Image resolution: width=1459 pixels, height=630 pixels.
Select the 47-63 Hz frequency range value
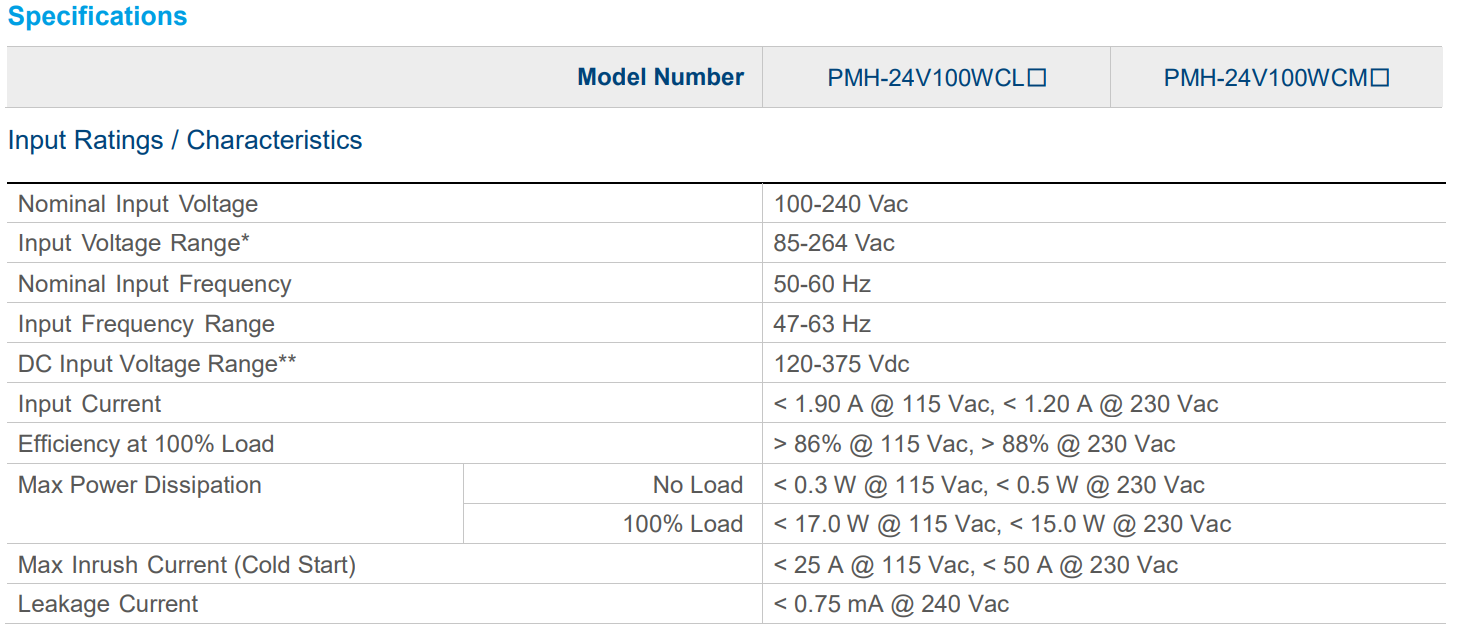coord(822,324)
